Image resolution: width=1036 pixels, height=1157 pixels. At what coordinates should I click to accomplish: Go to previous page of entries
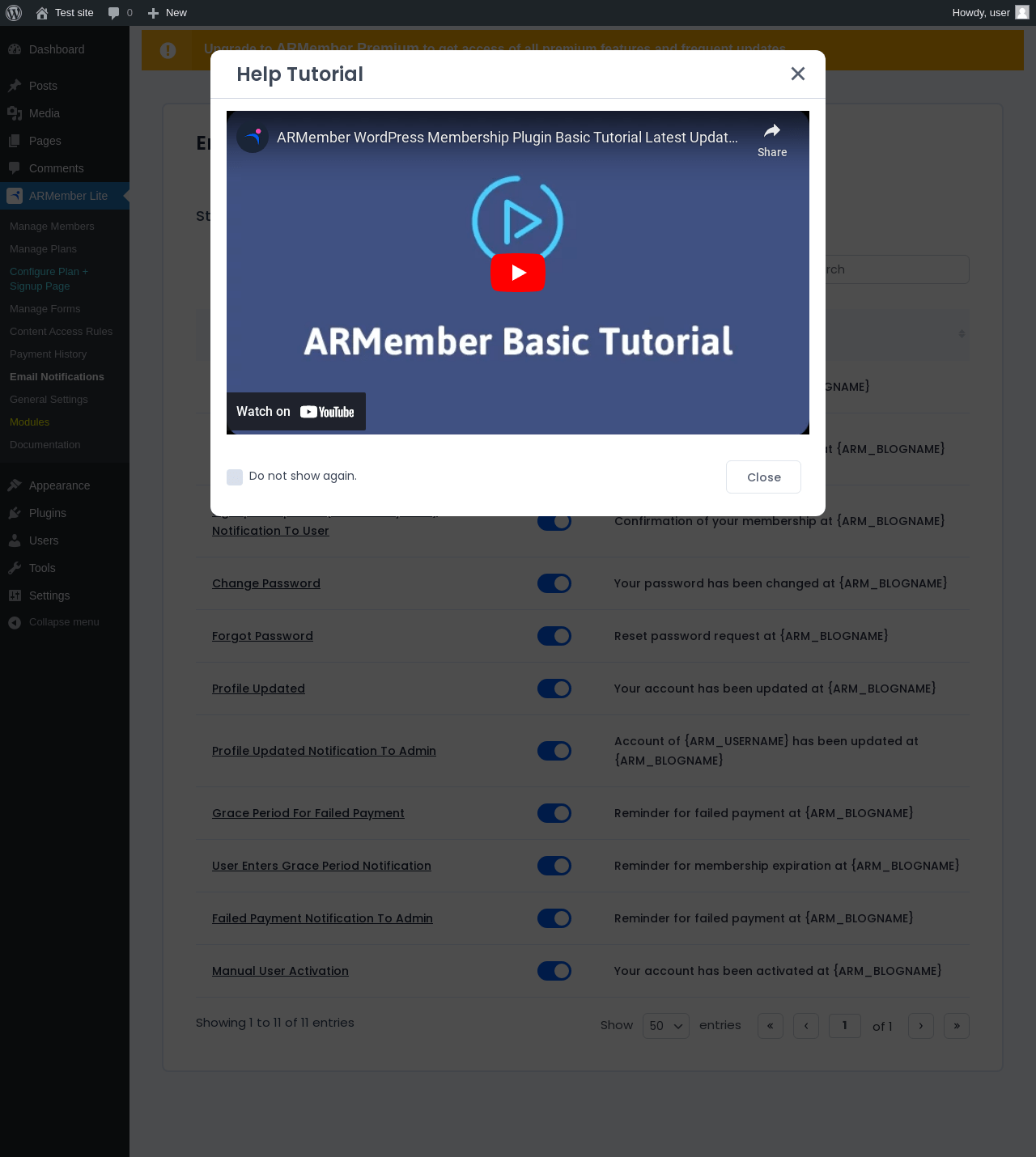(806, 1026)
